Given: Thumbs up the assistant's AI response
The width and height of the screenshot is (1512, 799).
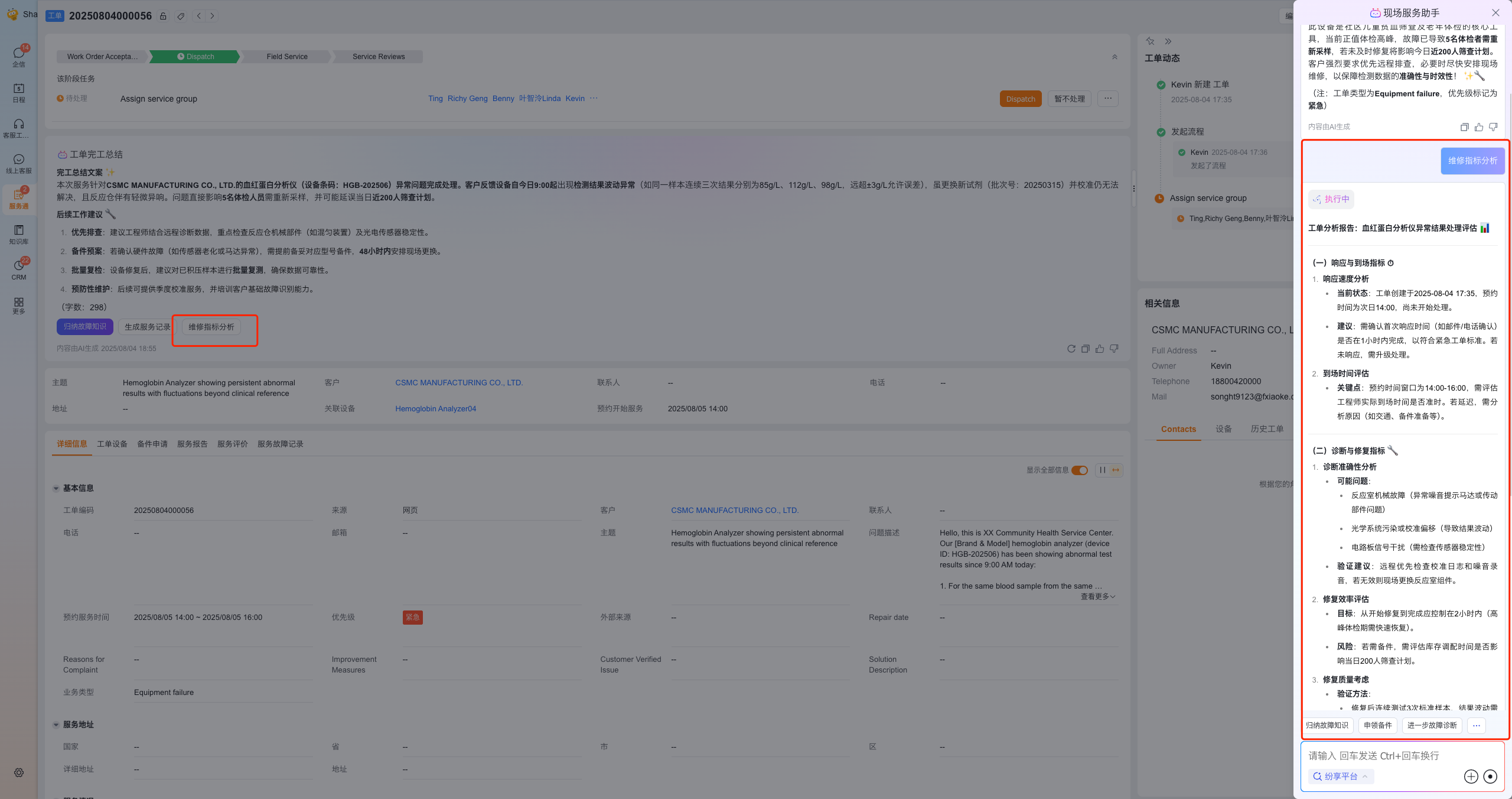Looking at the screenshot, I should 1478,127.
